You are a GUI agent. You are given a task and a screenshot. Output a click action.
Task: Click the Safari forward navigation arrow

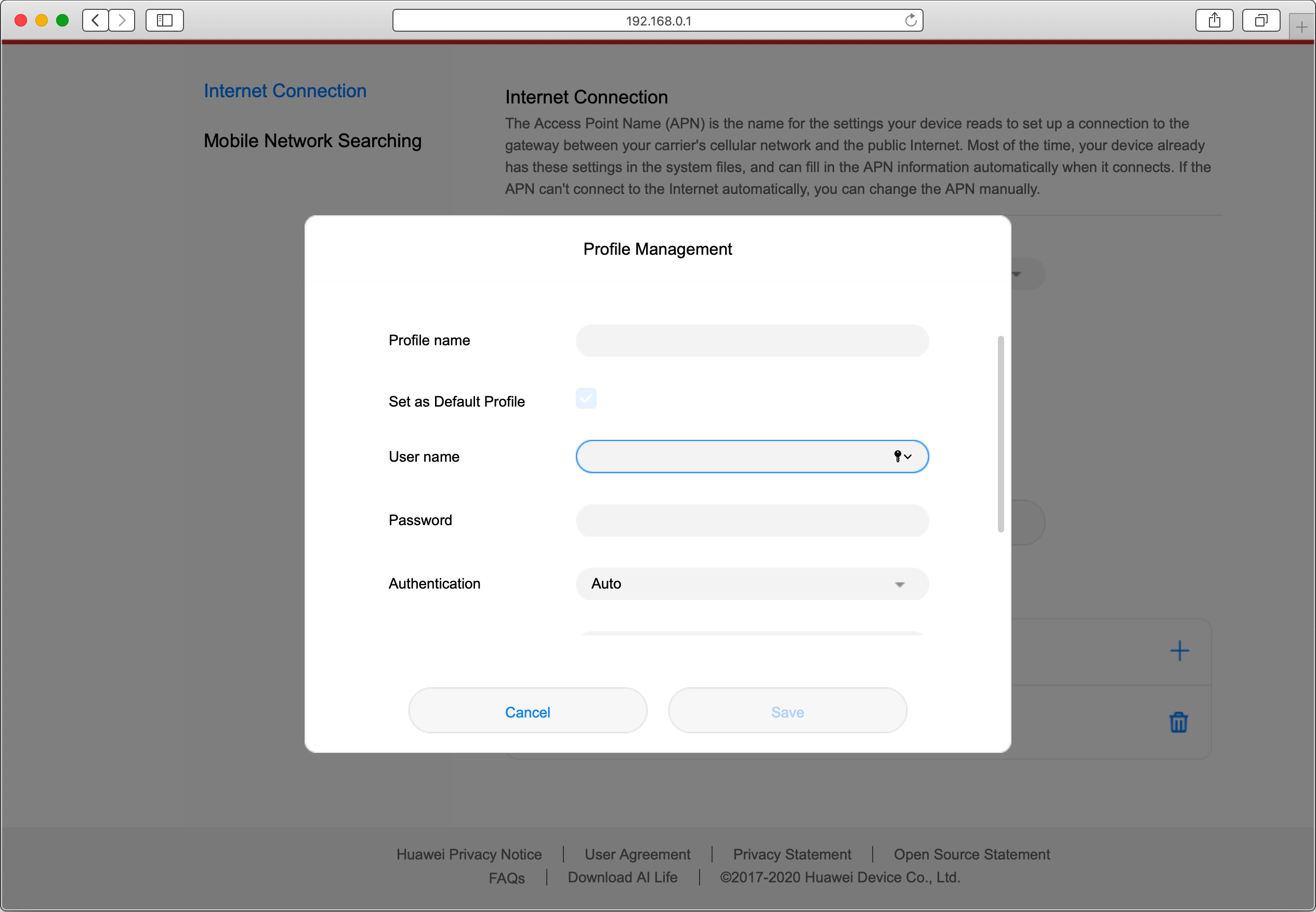tap(122, 21)
